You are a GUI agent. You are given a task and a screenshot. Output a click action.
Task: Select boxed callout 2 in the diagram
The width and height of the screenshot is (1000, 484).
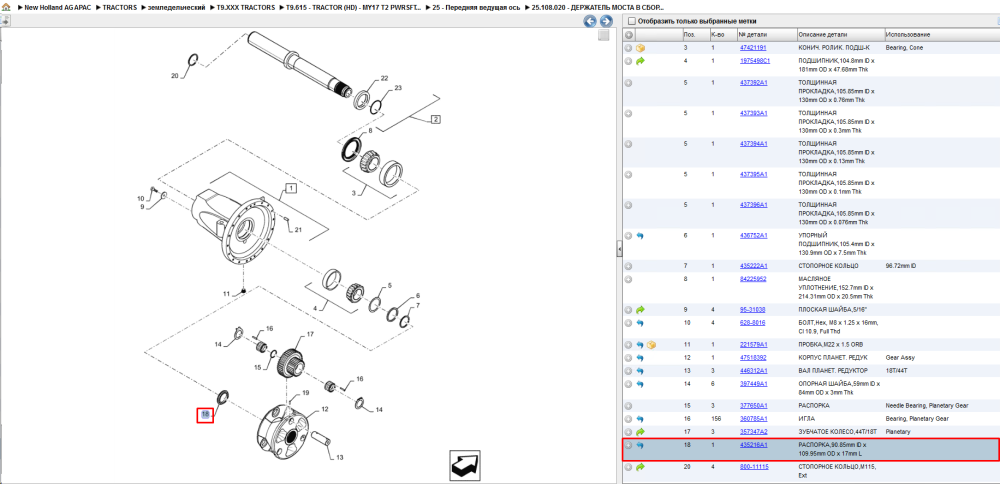pyautogui.click(x=436, y=119)
